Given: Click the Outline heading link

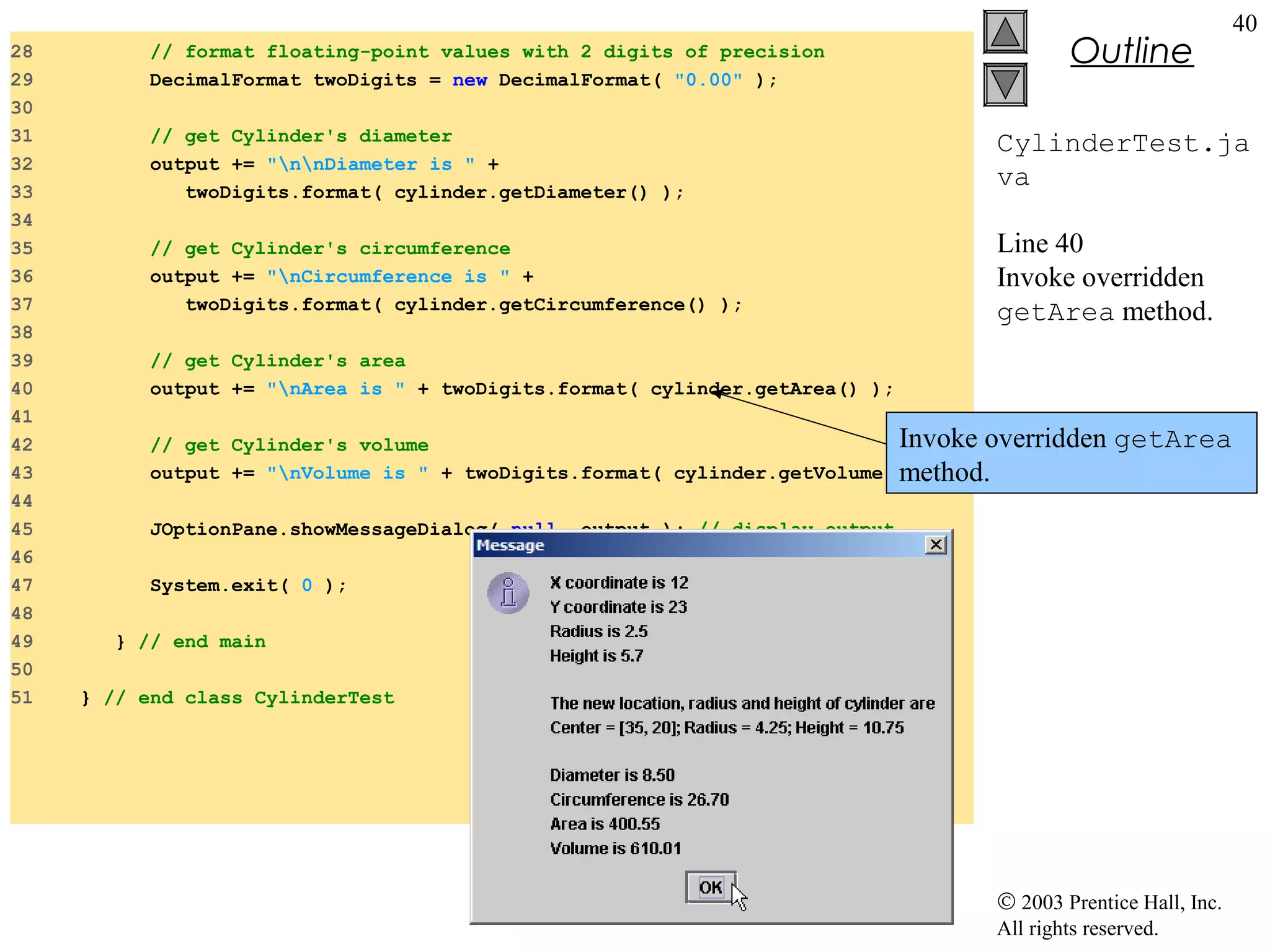Looking at the screenshot, I should point(1131,51).
